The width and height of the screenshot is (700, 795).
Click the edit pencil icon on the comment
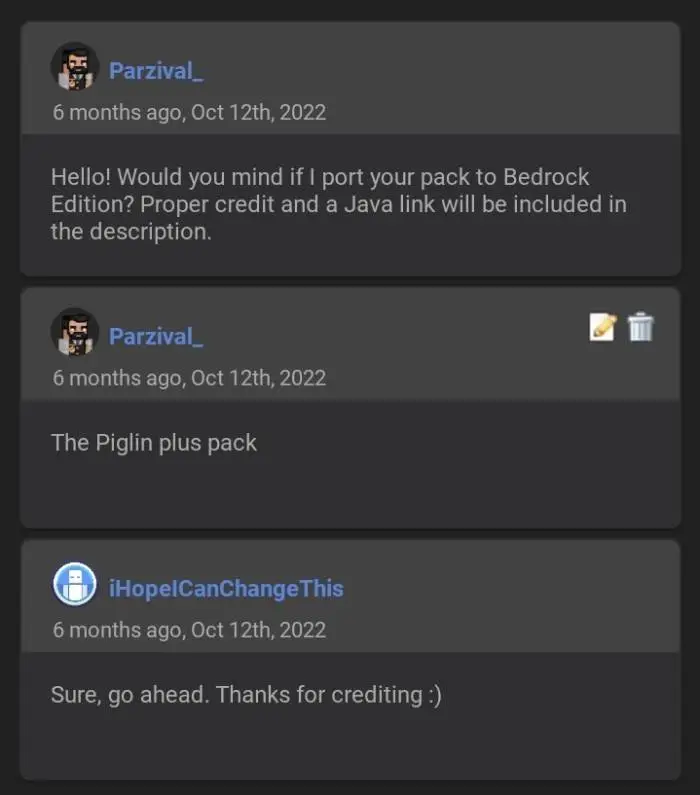[x=602, y=327]
